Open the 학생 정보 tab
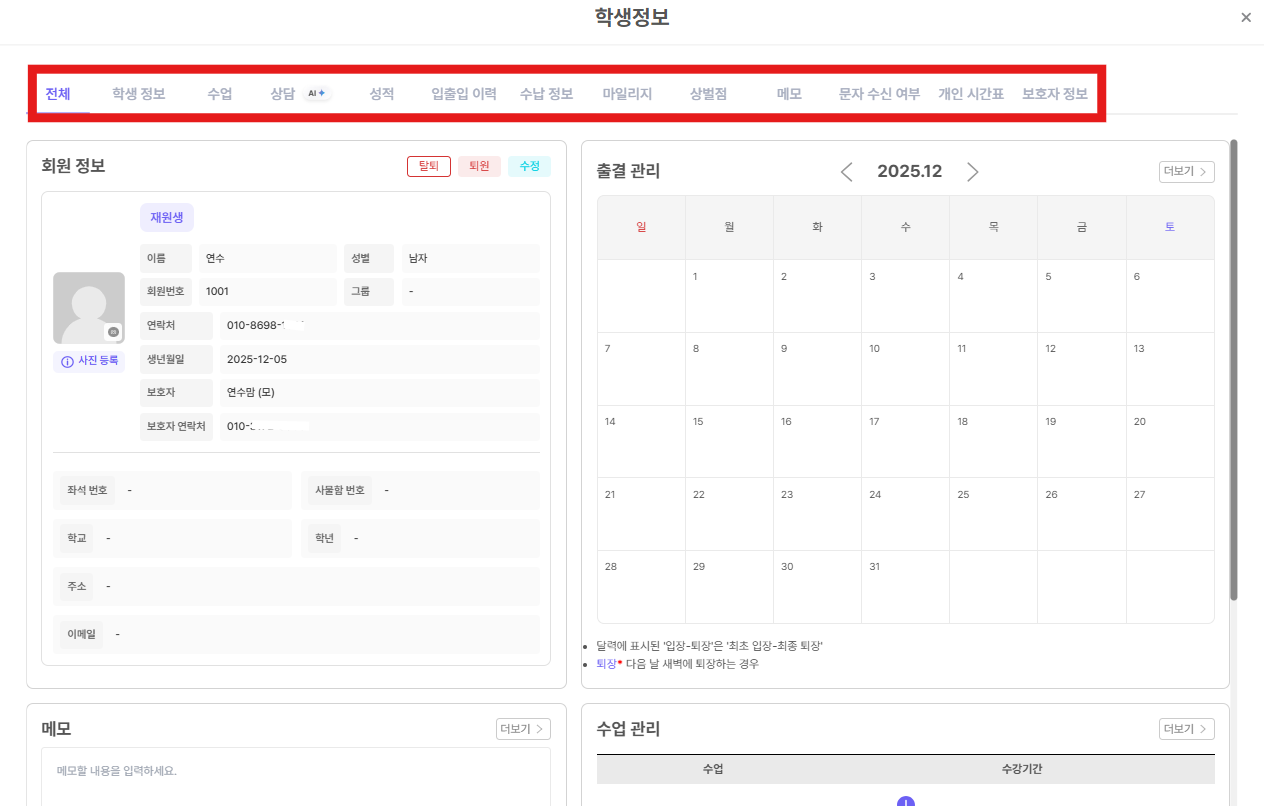Viewport: 1264px width, 806px height. 139,94
